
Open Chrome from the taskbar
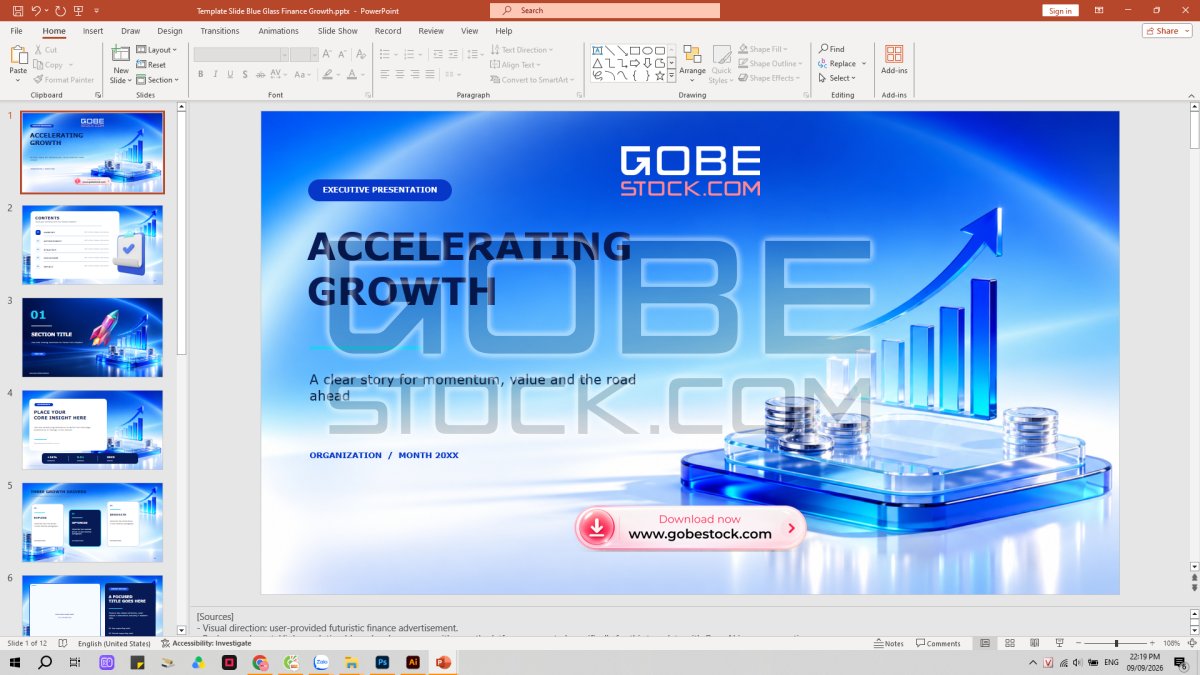(x=260, y=662)
